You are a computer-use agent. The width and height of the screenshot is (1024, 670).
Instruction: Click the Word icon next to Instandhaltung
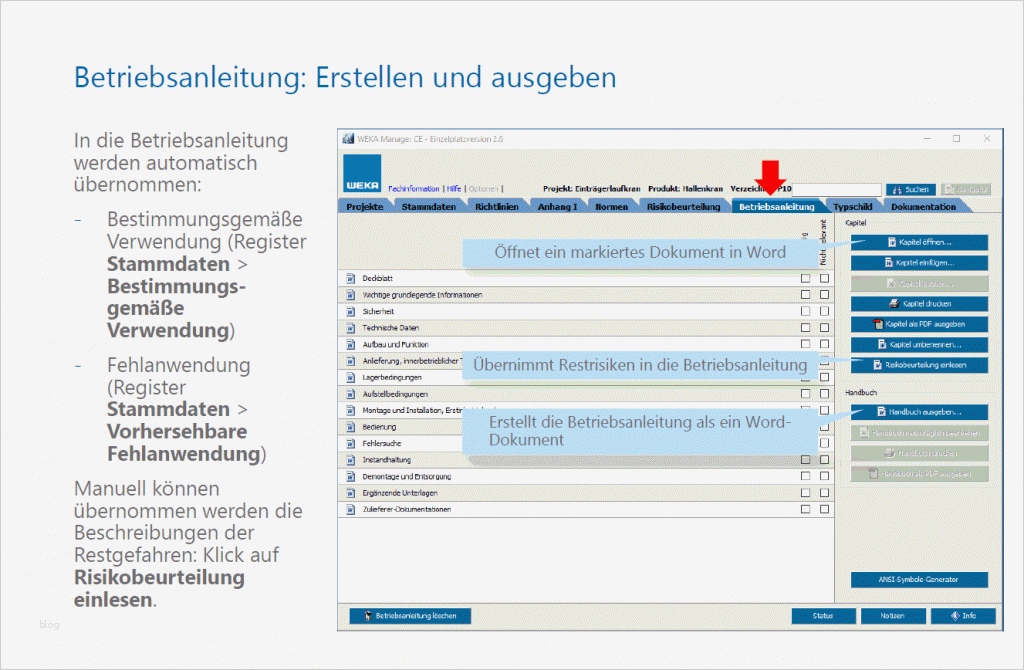pos(349,460)
